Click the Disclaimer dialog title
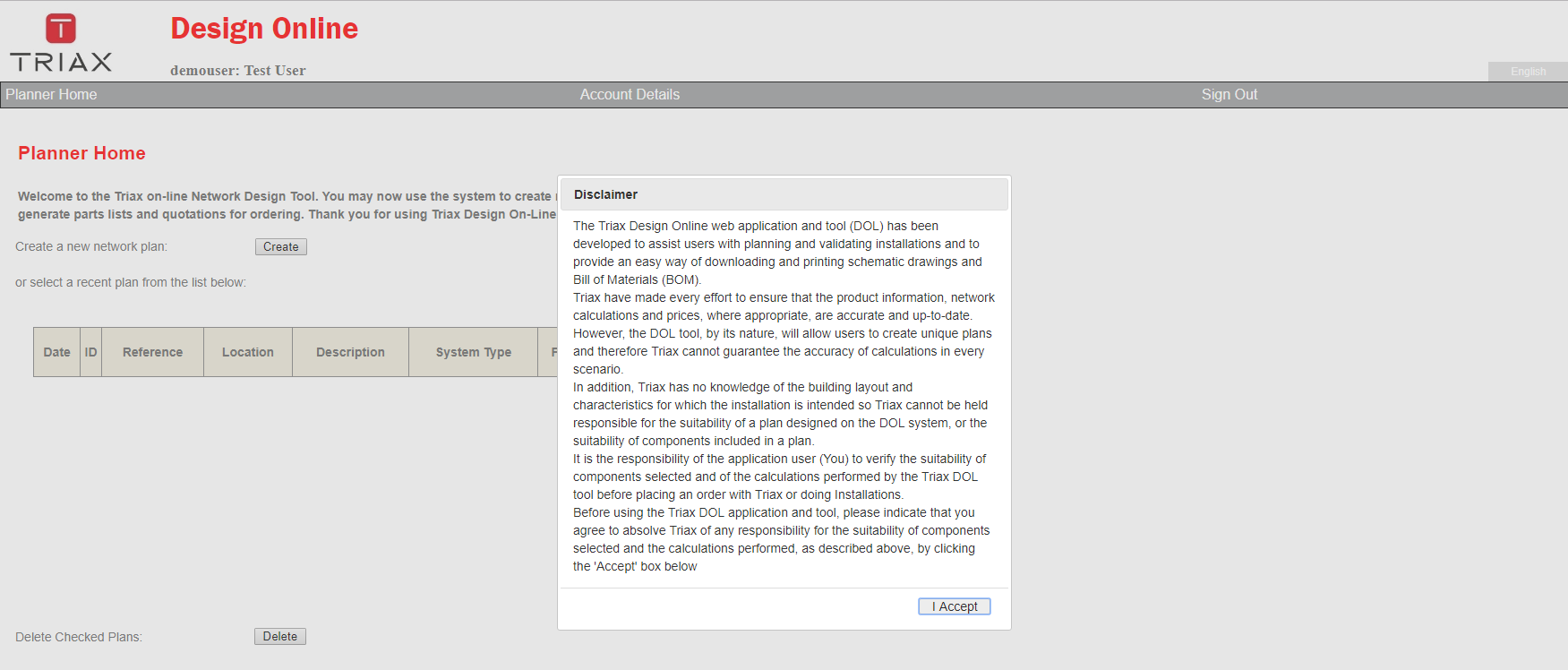This screenshot has width=1568, height=670. click(606, 194)
